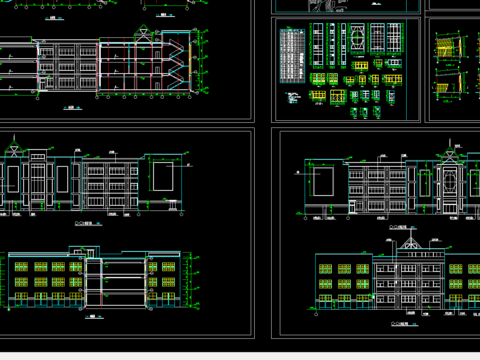Select the oval-patterned window detail drawing
The image size is (480, 360).
point(357,38)
